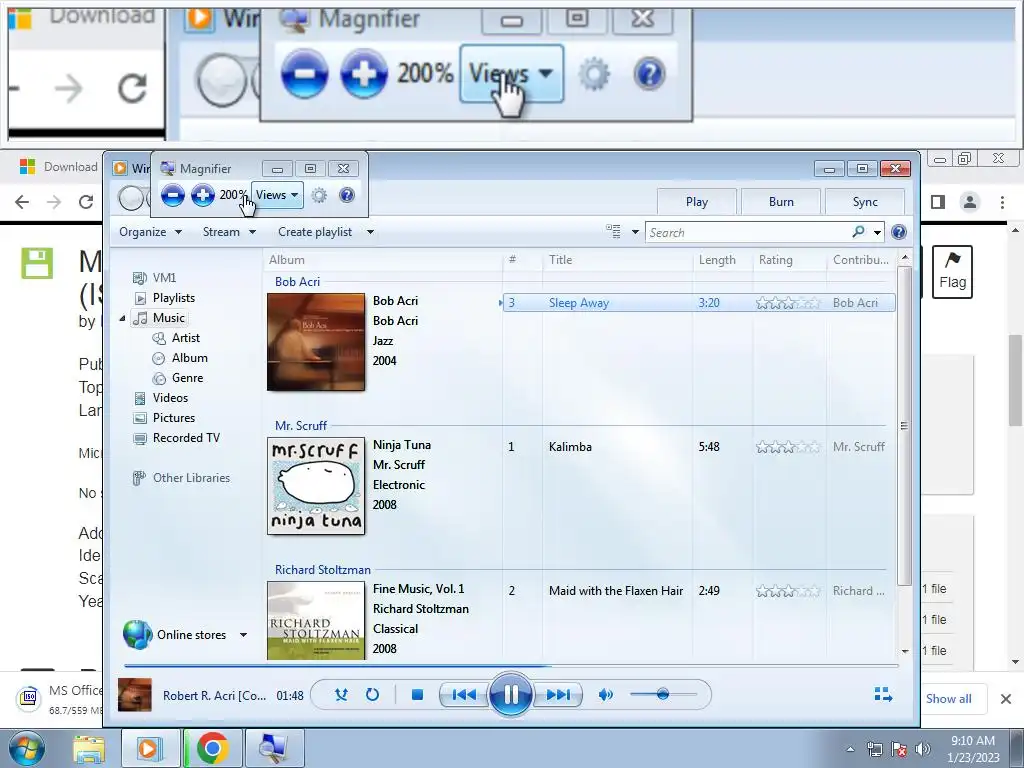Select Videos in navigation pane
Image resolution: width=1024 pixels, height=768 pixels.
pyautogui.click(x=161, y=398)
